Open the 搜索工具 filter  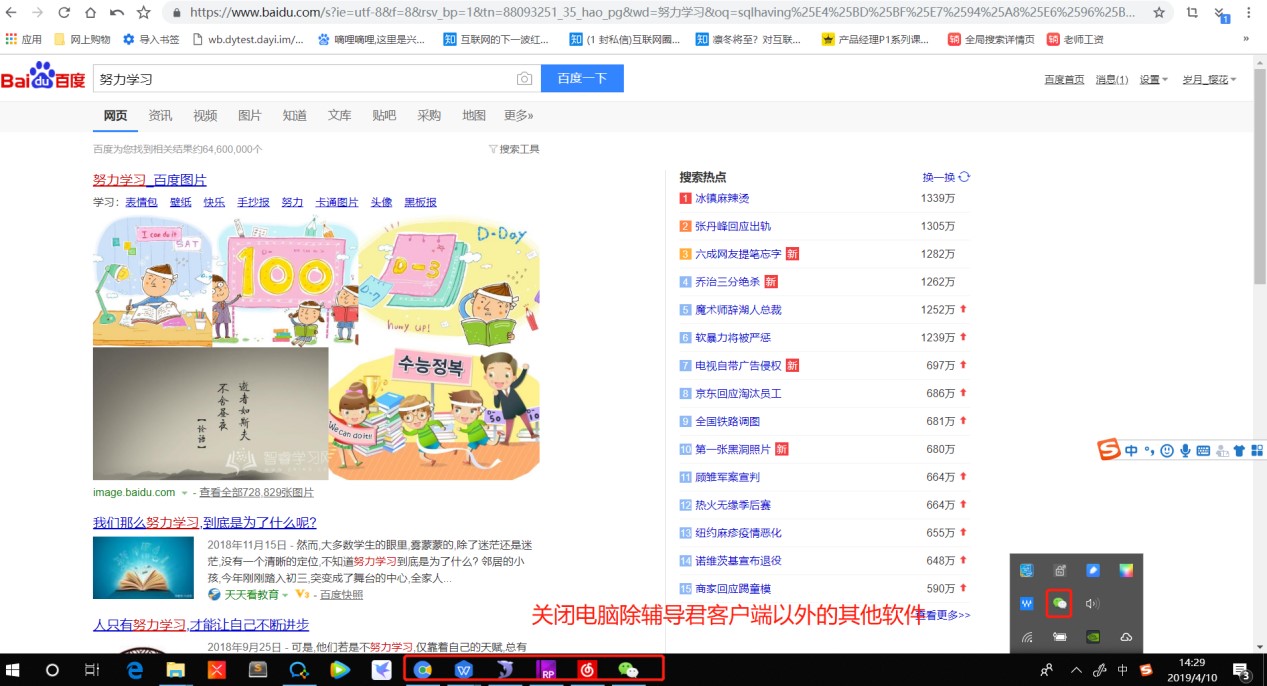[x=514, y=149]
